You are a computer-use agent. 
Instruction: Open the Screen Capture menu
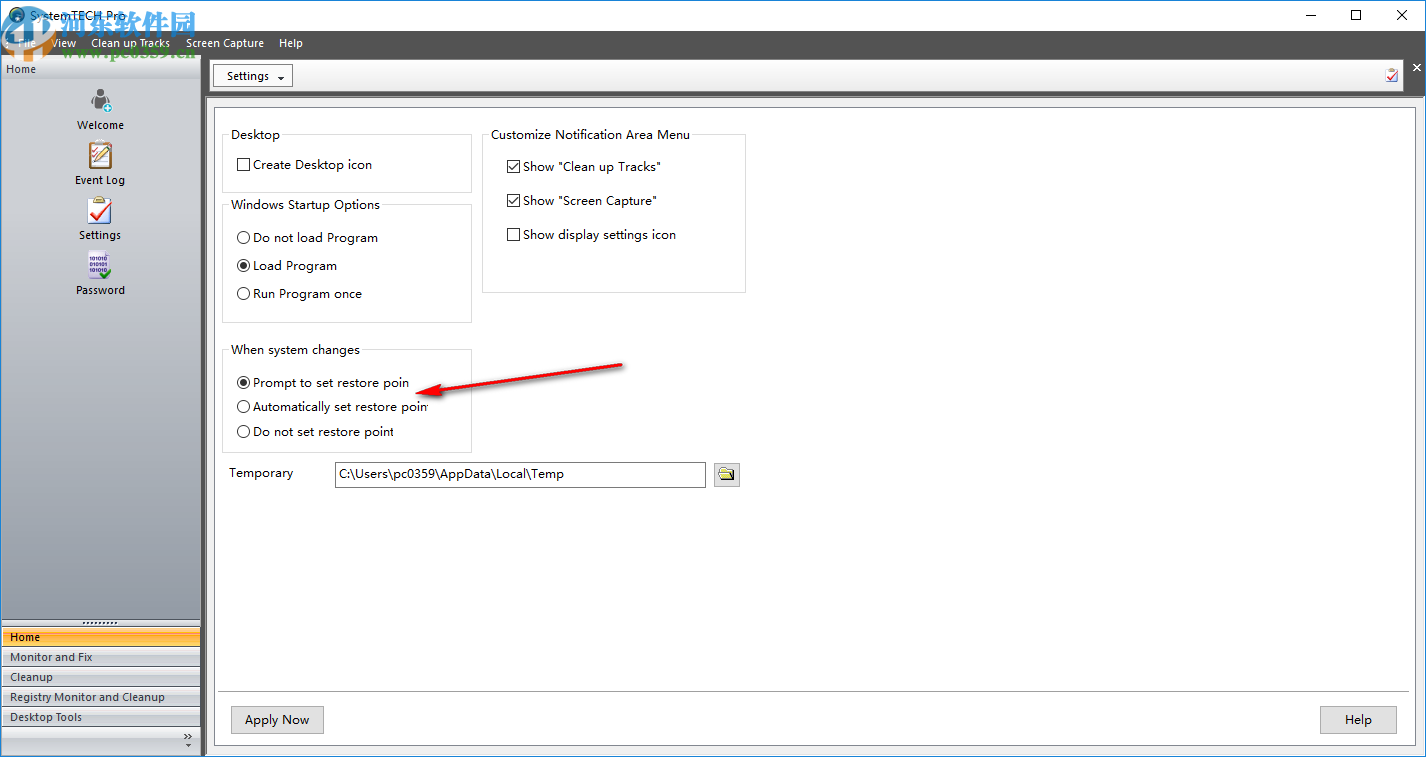[x=225, y=43]
